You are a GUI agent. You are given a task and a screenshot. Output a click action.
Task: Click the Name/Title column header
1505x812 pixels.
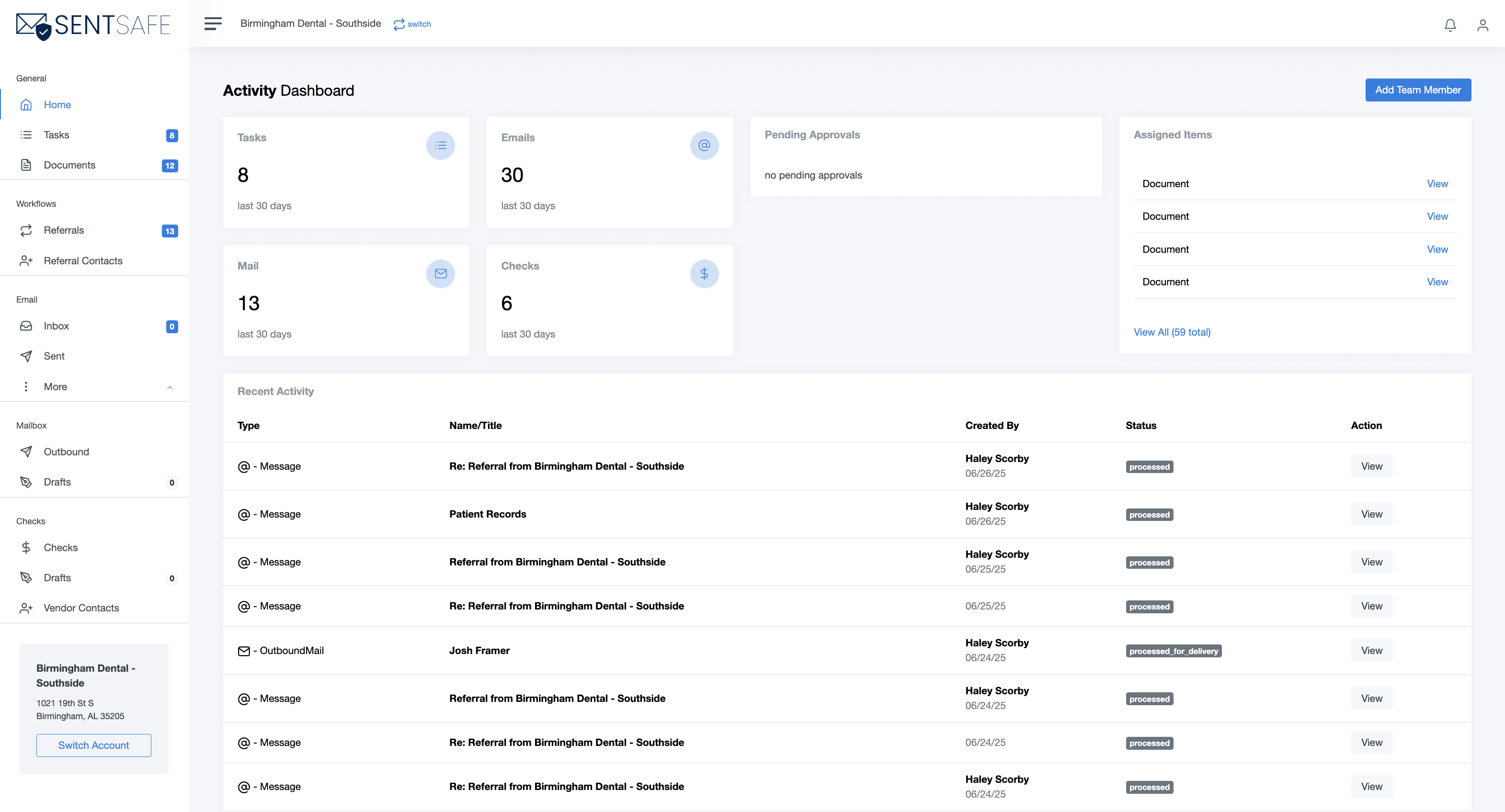click(475, 425)
